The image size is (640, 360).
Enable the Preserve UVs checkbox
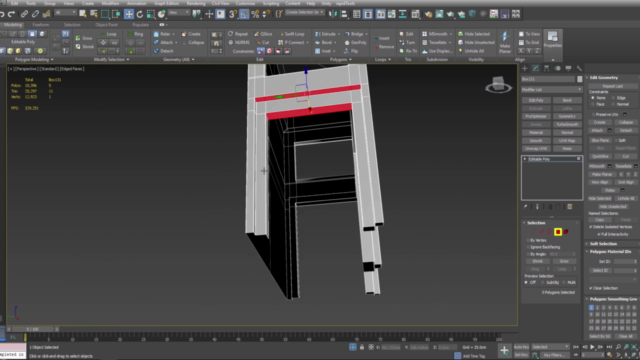coord(593,114)
